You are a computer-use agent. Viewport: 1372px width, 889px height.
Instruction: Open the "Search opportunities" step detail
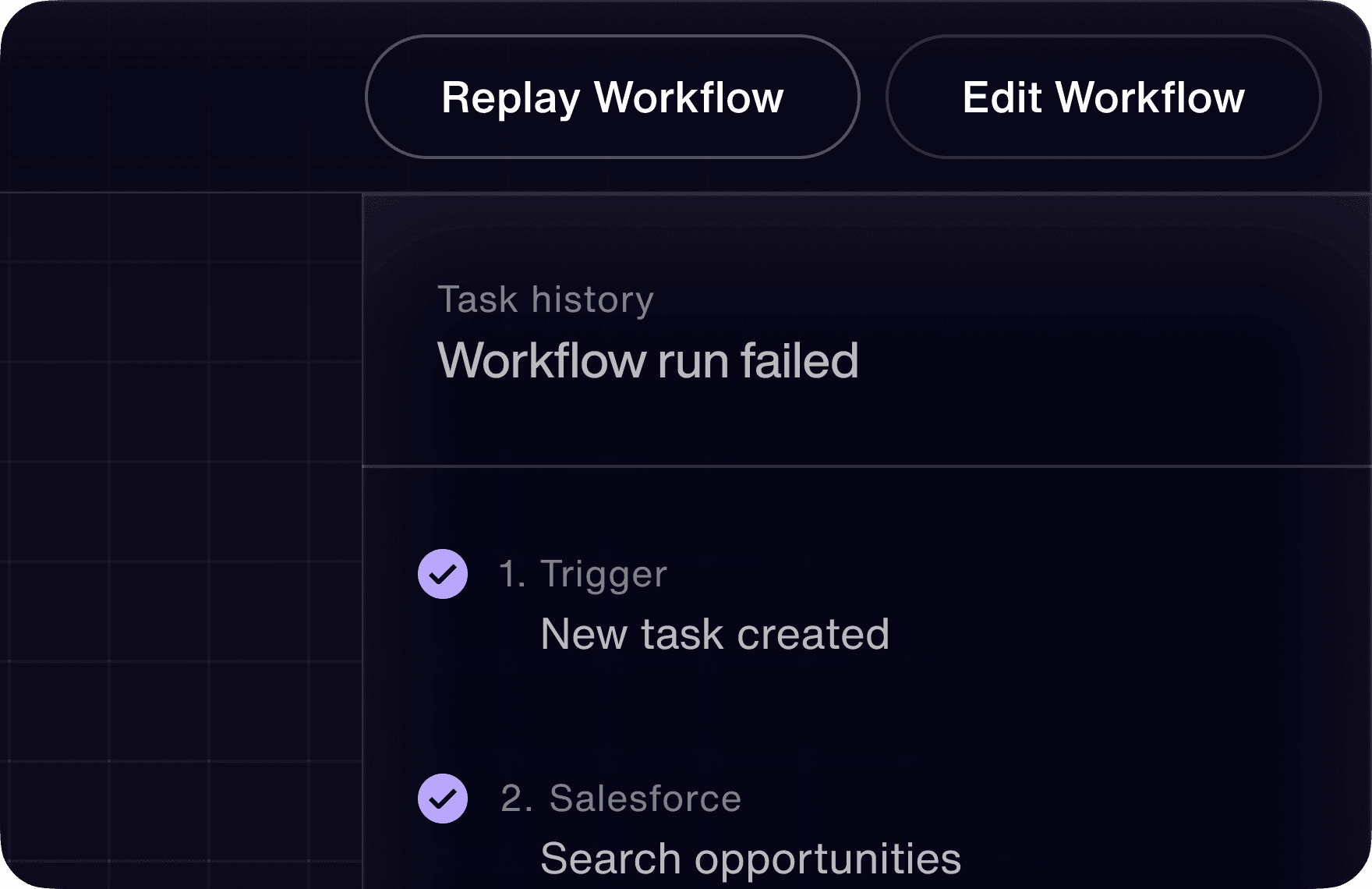coord(750,859)
